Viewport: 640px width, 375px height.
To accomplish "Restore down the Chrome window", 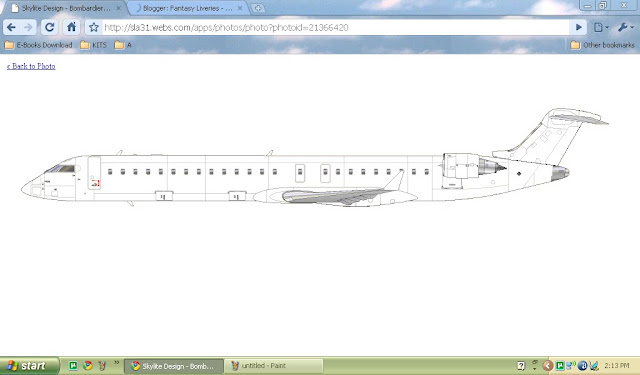I will 603,5.
